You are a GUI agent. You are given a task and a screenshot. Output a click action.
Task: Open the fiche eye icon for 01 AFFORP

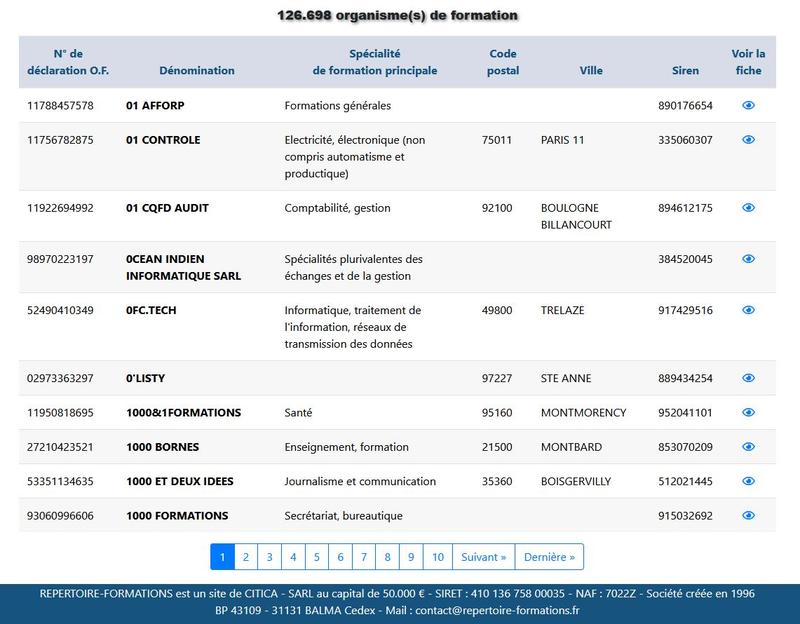click(x=748, y=105)
